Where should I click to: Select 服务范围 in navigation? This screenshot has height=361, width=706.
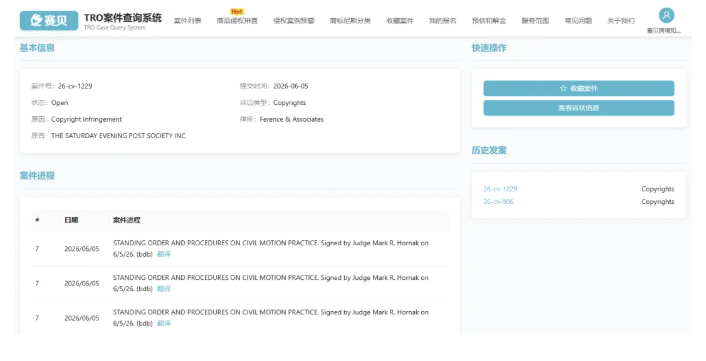tap(535, 21)
